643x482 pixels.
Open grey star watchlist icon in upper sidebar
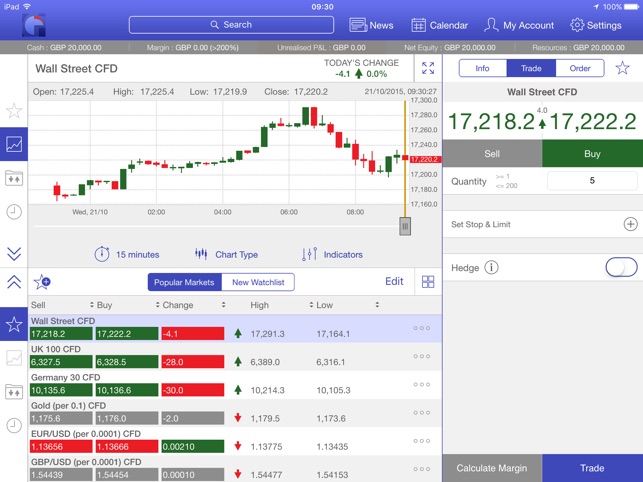(14, 110)
